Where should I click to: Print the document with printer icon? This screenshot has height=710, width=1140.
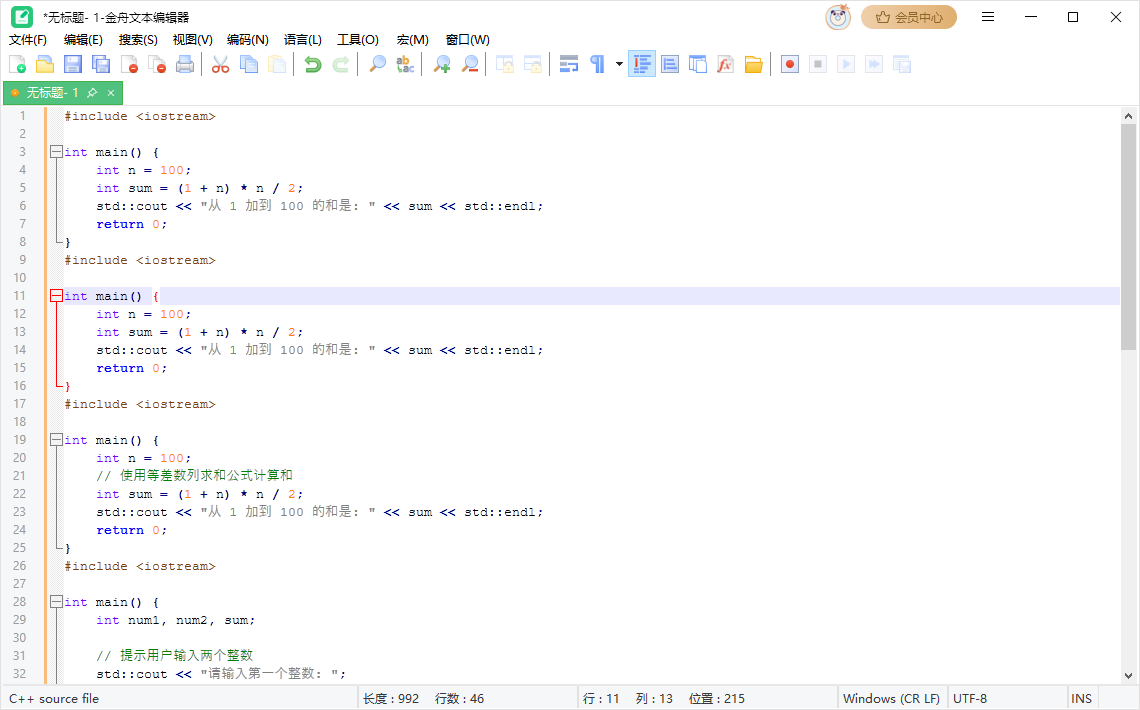(x=185, y=65)
